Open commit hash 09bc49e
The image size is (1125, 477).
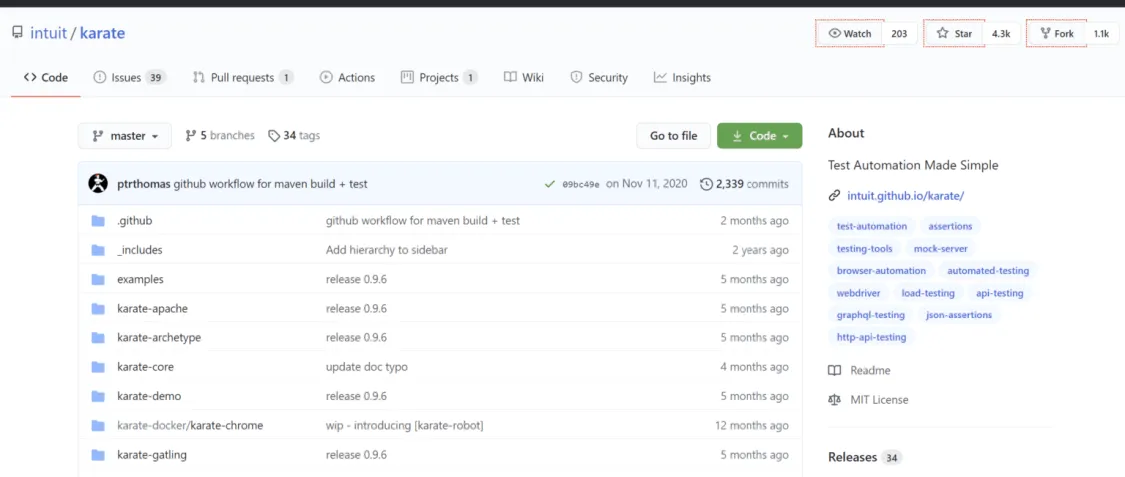[580, 184]
